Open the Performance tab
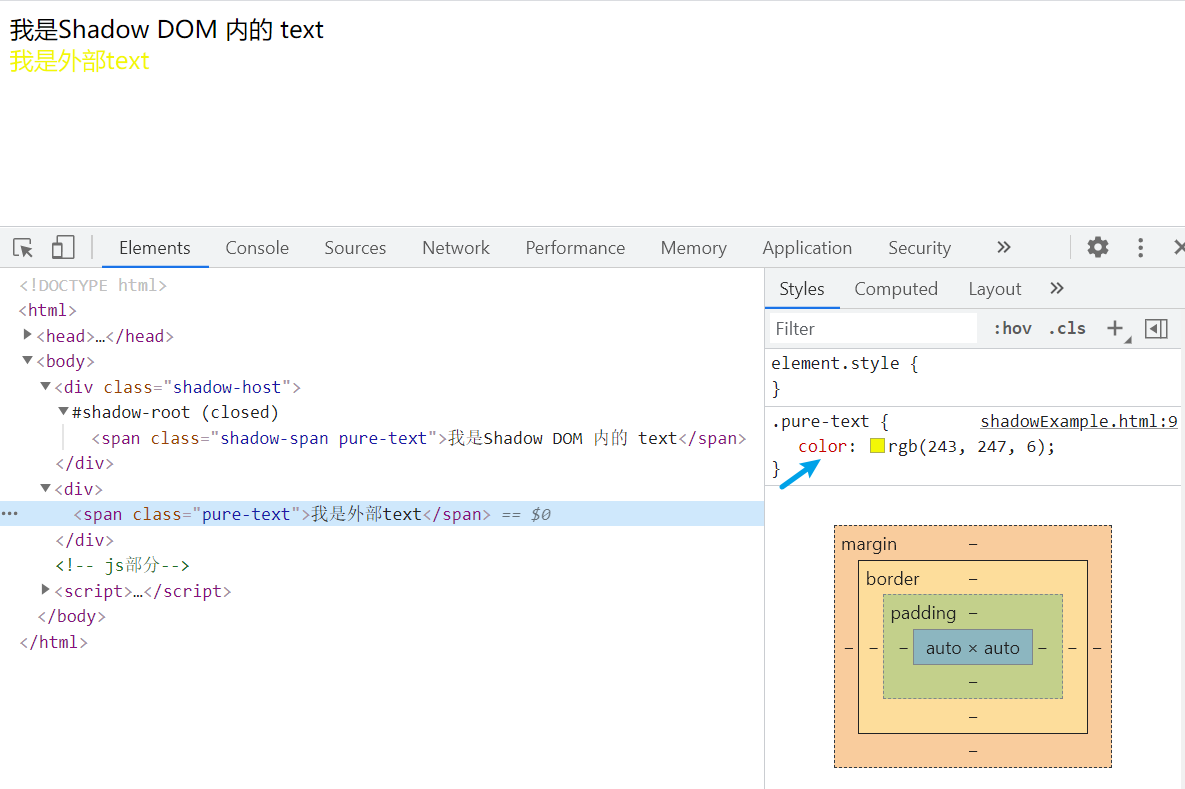The image size is (1185, 789). click(x=575, y=248)
